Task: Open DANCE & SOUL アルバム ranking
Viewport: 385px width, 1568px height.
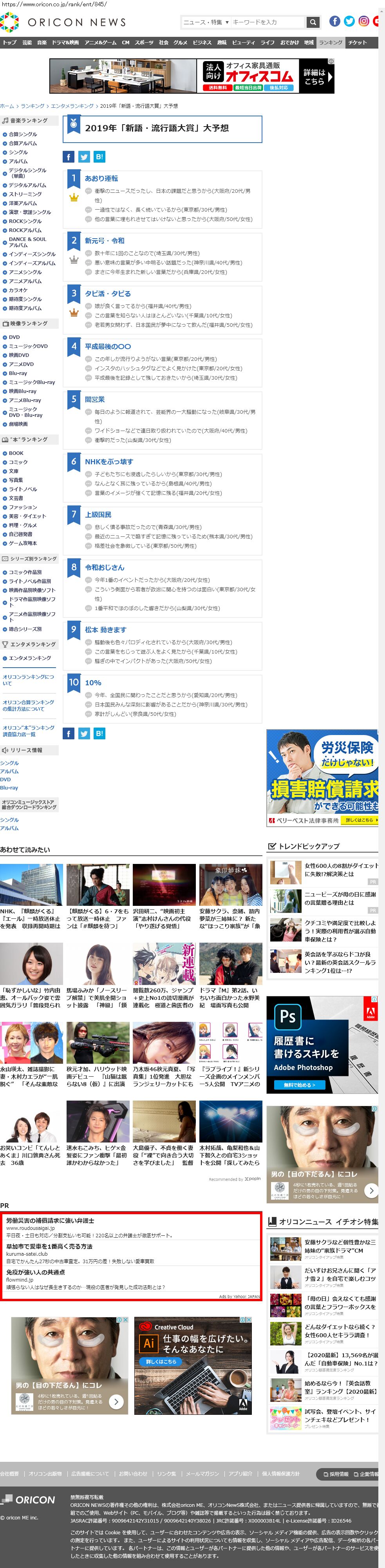Action: tap(27, 242)
